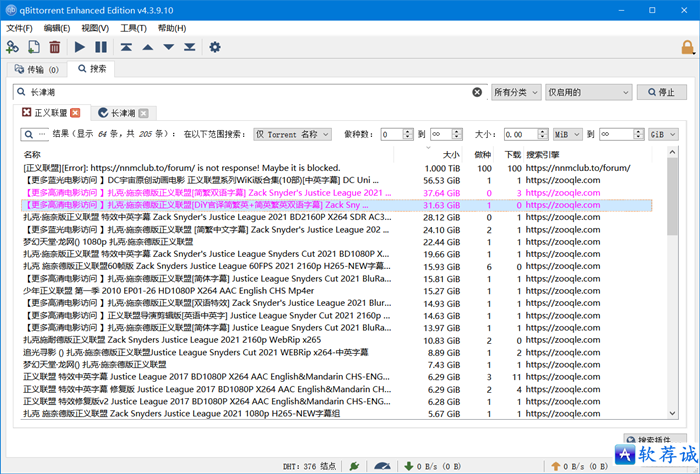Open maximum size GiB unit dropdown
Image resolution: width=700 pixels, height=474 pixels.
663,134
